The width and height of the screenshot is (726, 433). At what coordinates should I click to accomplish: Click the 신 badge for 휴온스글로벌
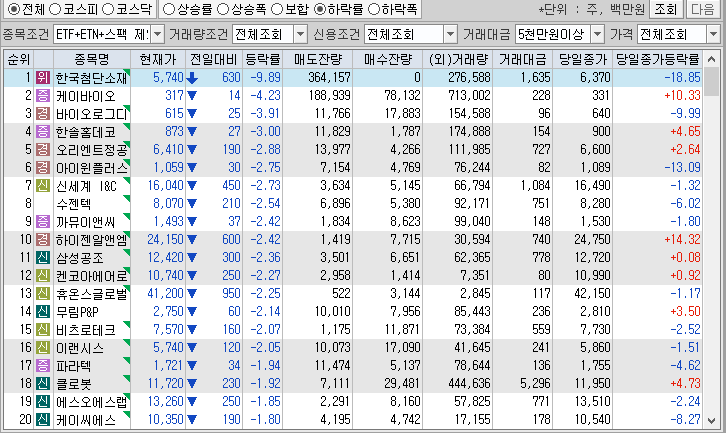point(43,294)
